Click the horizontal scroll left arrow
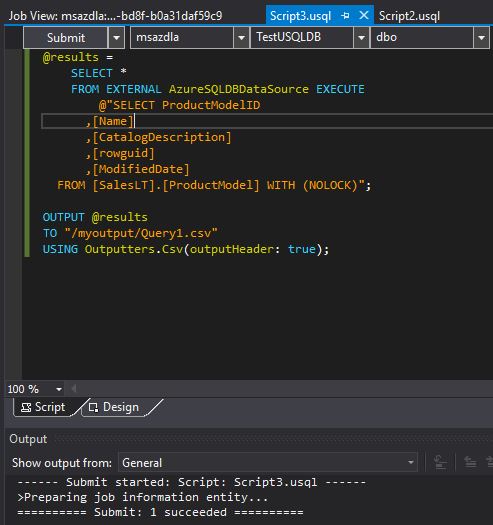493x525 pixels. (74, 389)
